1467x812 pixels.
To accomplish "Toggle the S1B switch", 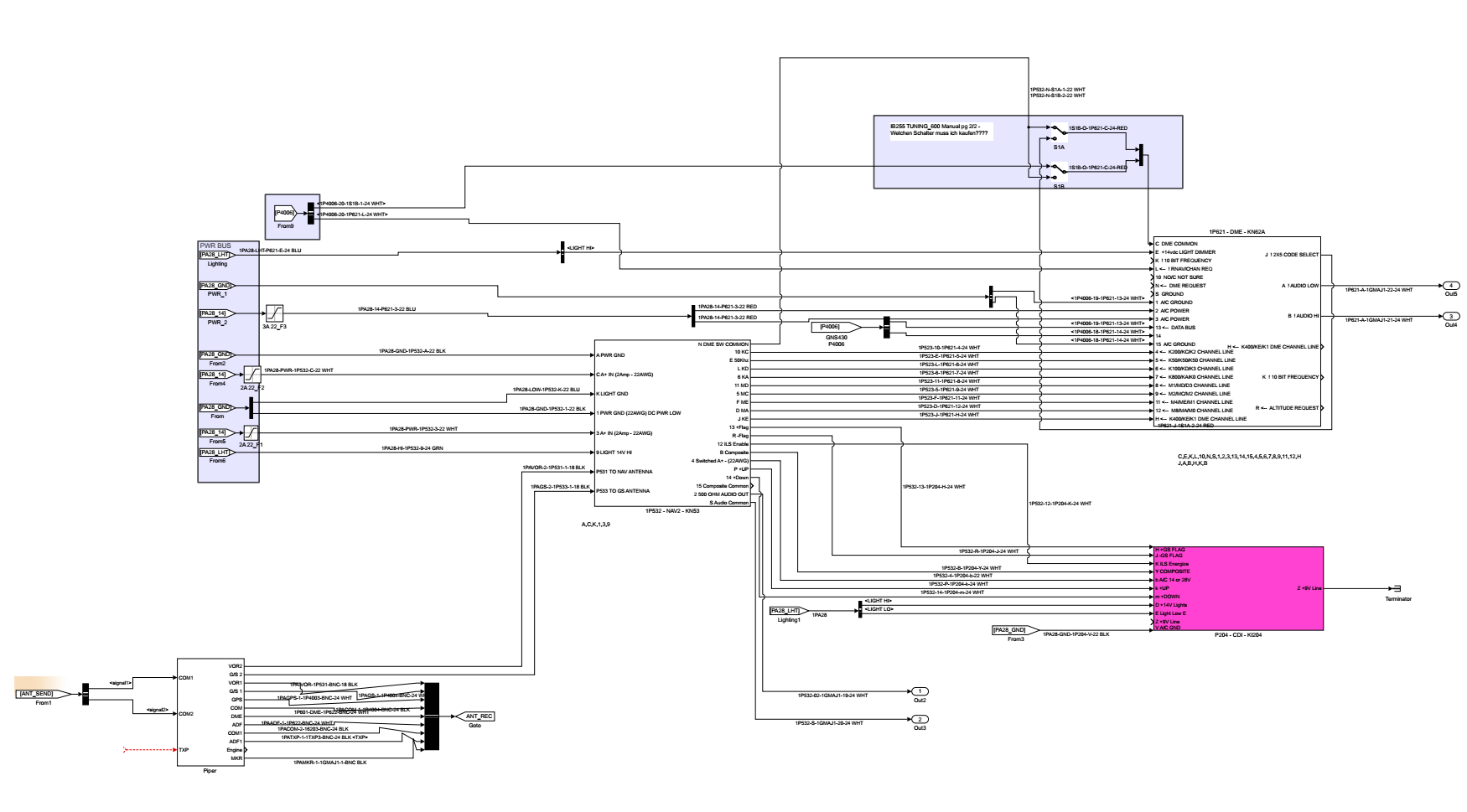I will 1059,171.
